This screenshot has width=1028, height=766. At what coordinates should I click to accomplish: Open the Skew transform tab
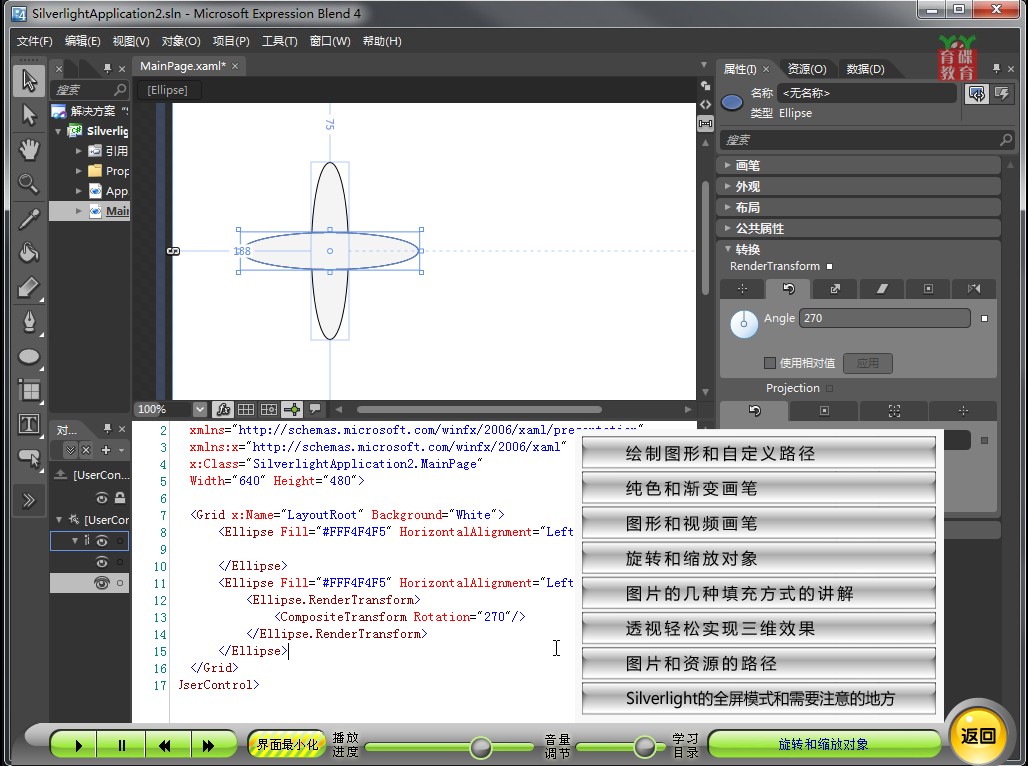point(882,289)
